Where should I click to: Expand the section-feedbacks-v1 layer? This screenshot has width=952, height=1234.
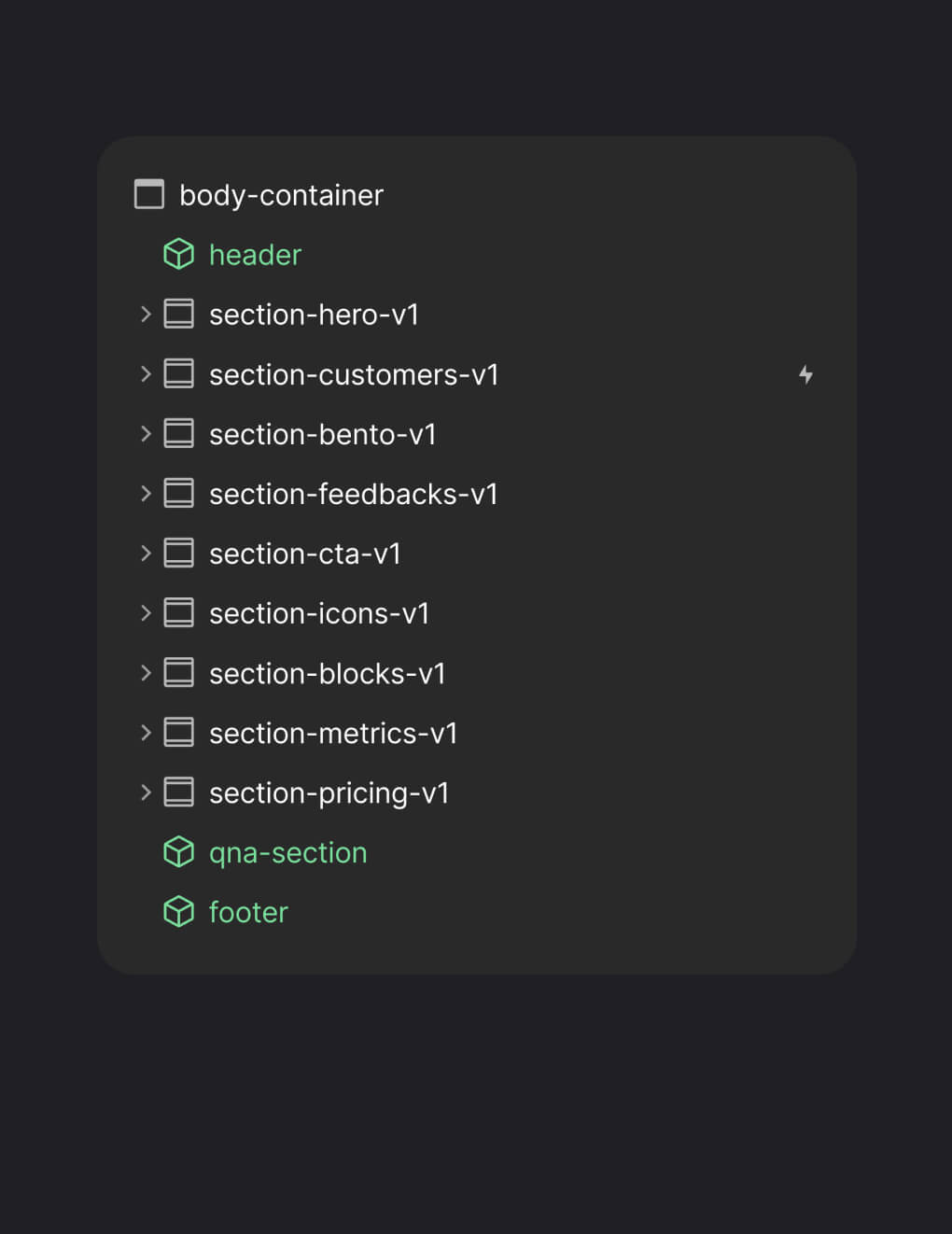point(146,494)
